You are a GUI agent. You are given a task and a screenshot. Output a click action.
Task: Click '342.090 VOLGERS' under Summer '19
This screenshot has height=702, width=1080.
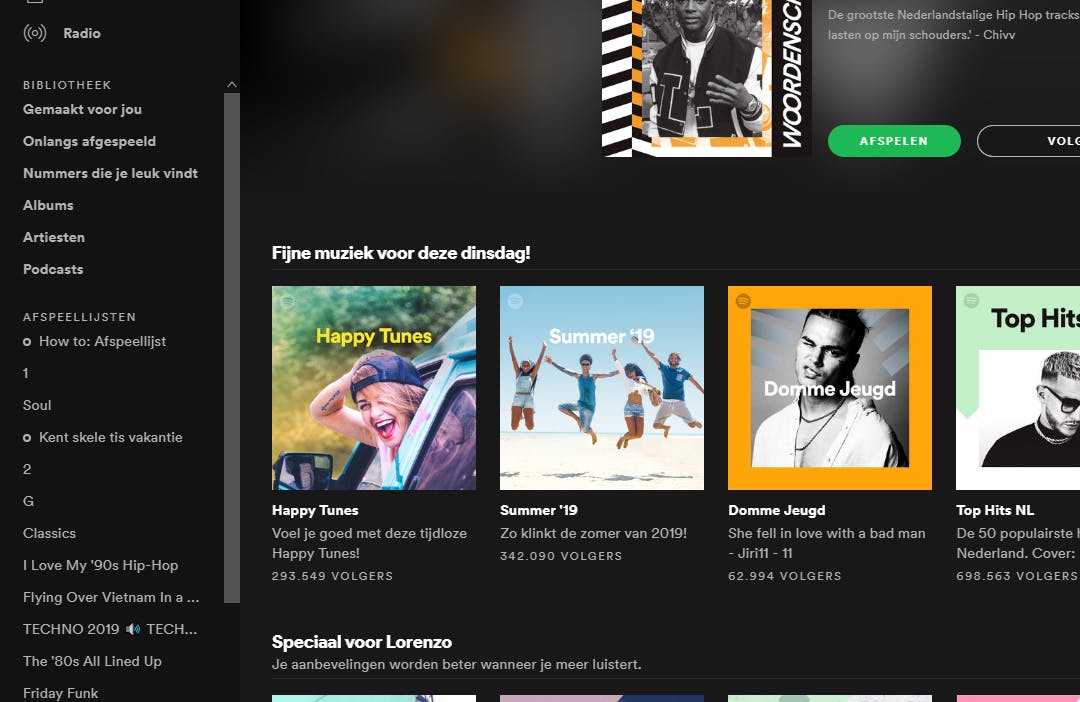coord(561,556)
